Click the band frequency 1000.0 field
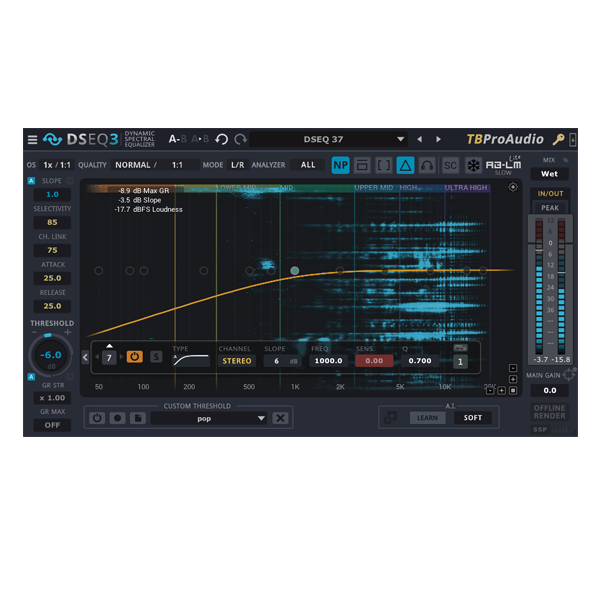The height and width of the screenshot is (600, 600). 328,361
